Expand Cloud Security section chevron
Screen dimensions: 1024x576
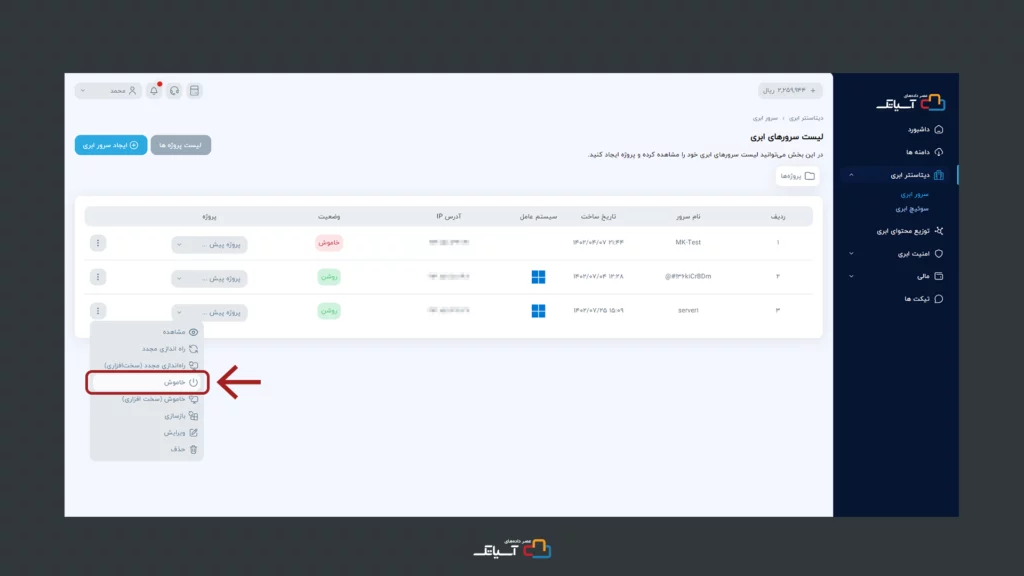tap(851, 253)
